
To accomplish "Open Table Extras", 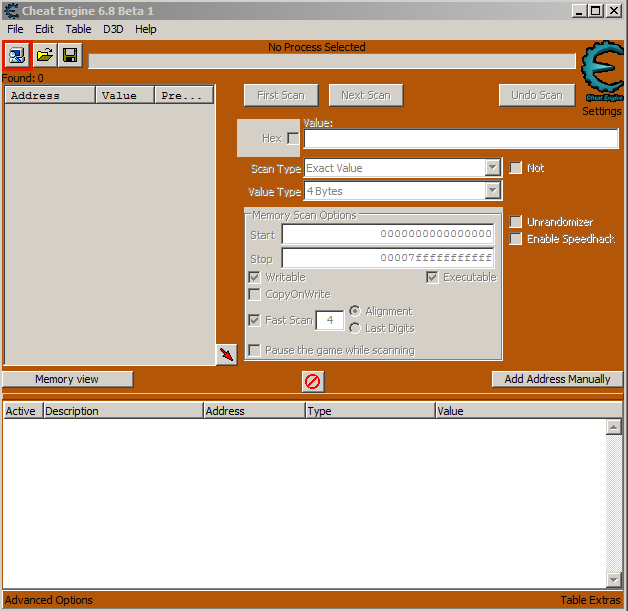I will point(590,600).
